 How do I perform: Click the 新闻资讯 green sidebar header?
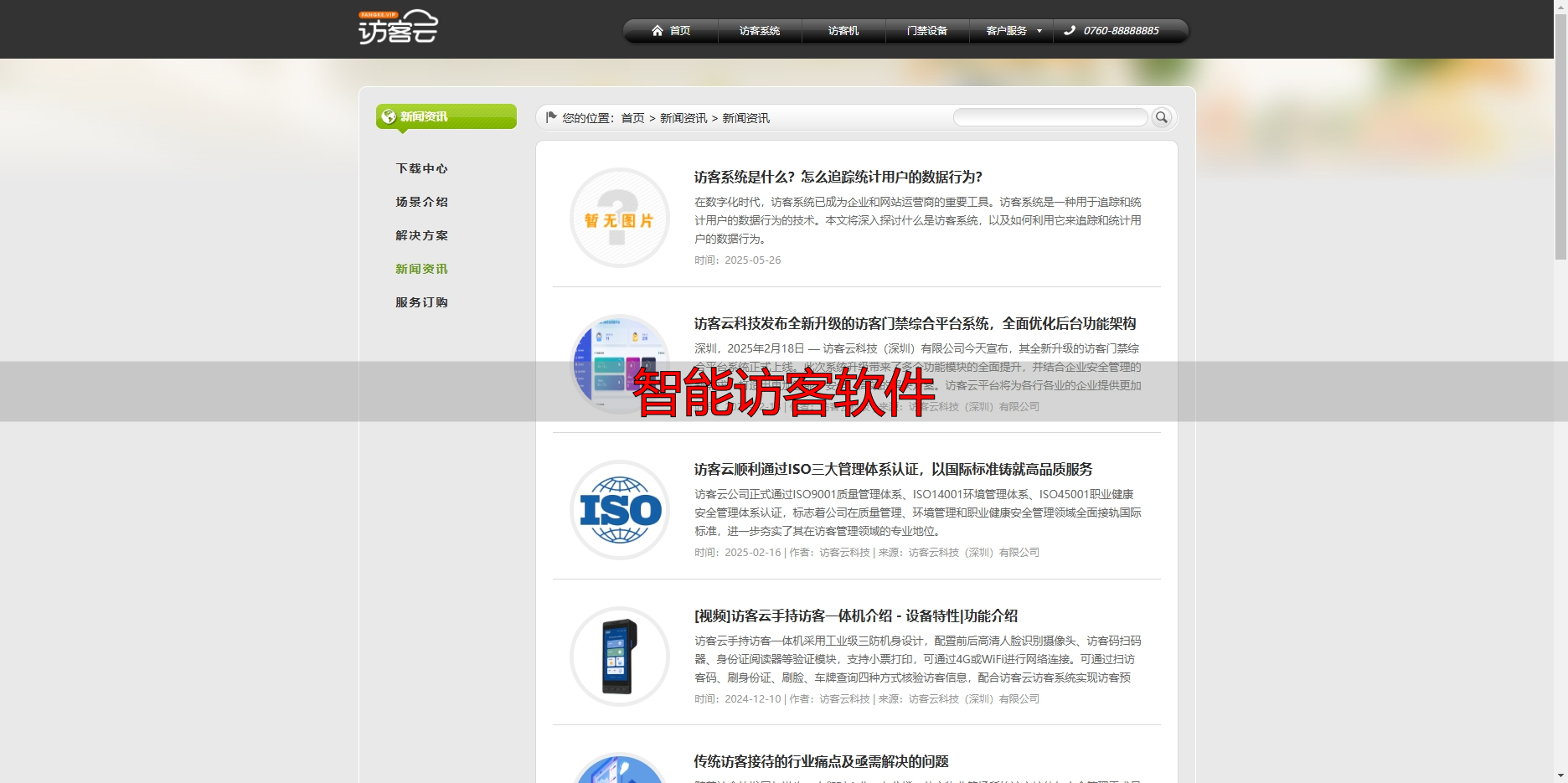pos(446,116)
